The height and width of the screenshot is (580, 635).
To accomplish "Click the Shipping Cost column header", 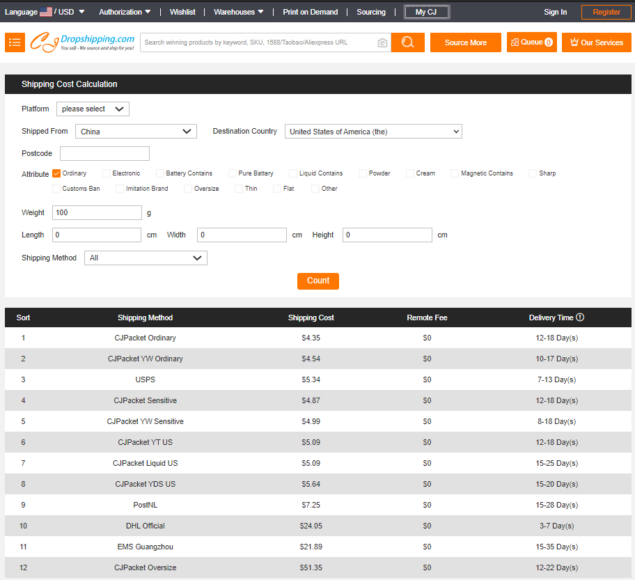I will pyautogui.click(x=311, y=318).
